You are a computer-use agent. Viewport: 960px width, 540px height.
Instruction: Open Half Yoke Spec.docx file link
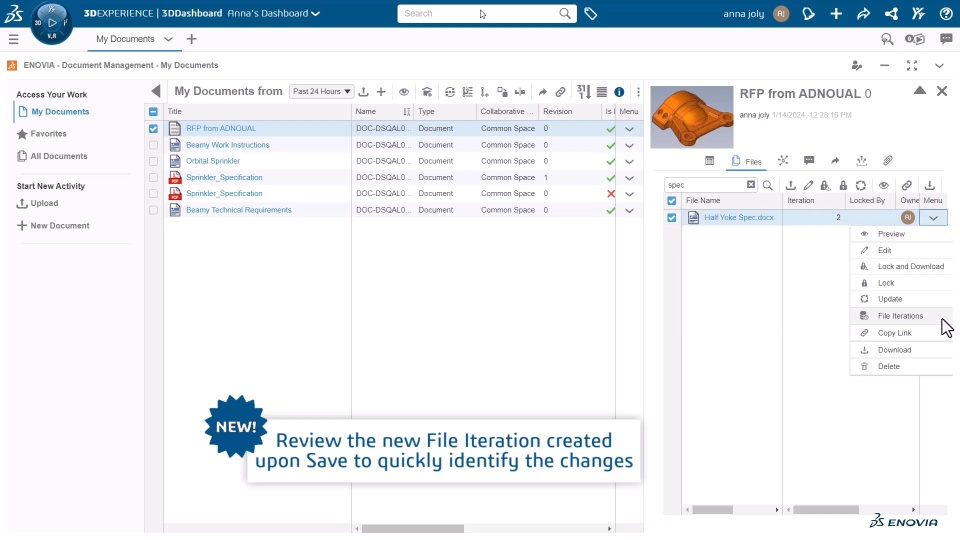pos(738,217)
